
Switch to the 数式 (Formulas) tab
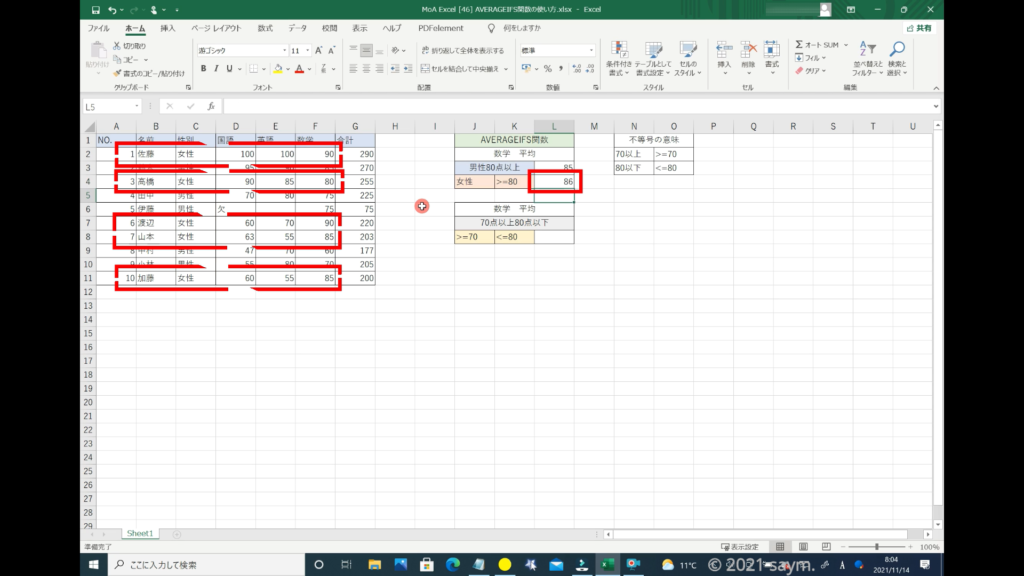click(x=265, y=29)
